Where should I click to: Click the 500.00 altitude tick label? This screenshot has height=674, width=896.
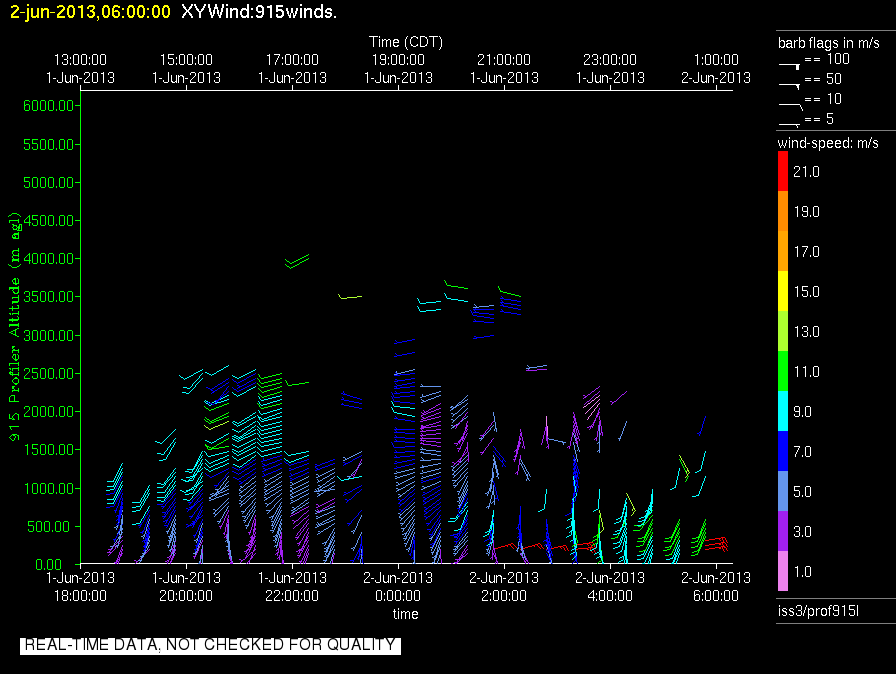51,527
